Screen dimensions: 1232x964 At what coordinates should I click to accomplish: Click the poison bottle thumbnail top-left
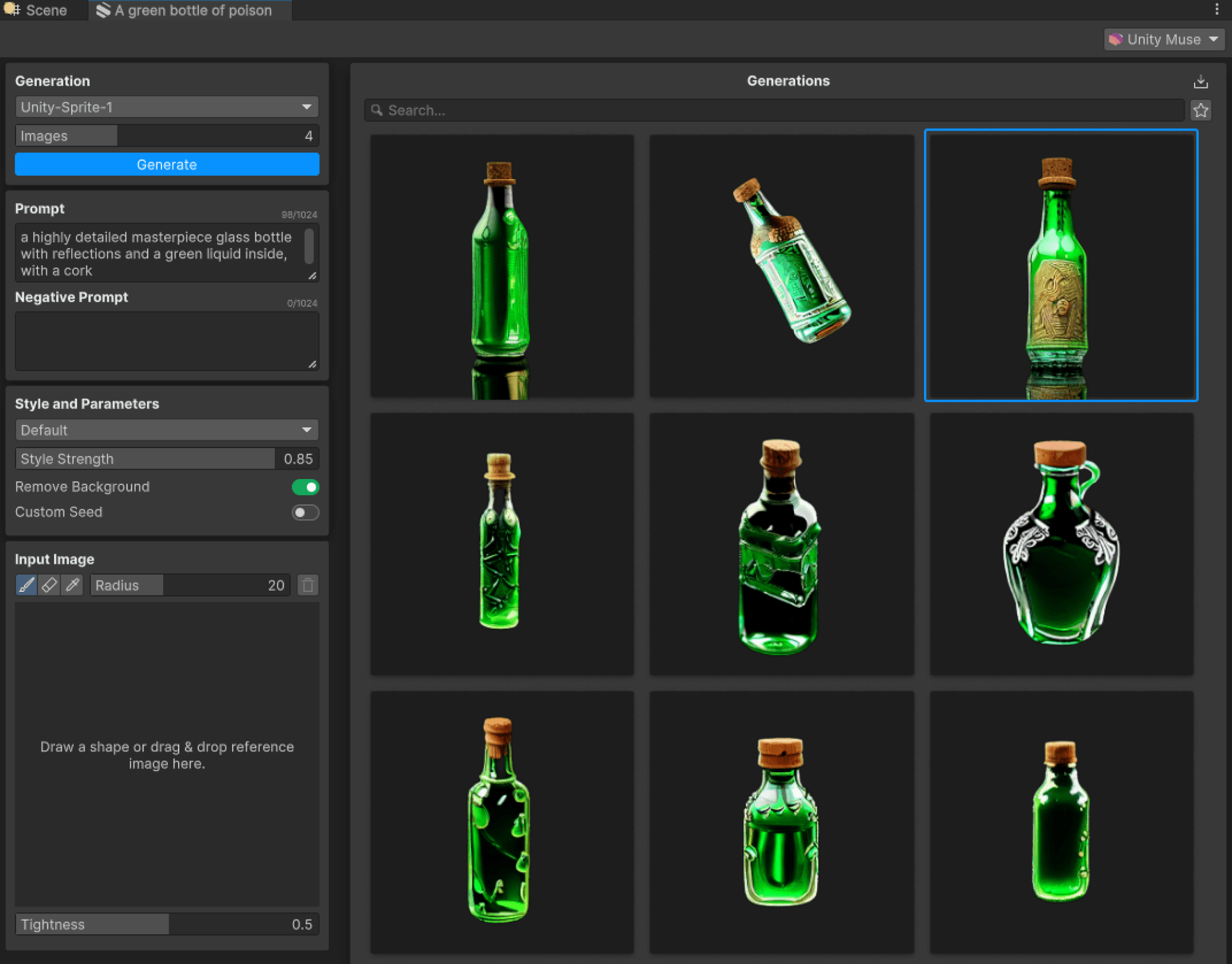[x=503, y=265]
